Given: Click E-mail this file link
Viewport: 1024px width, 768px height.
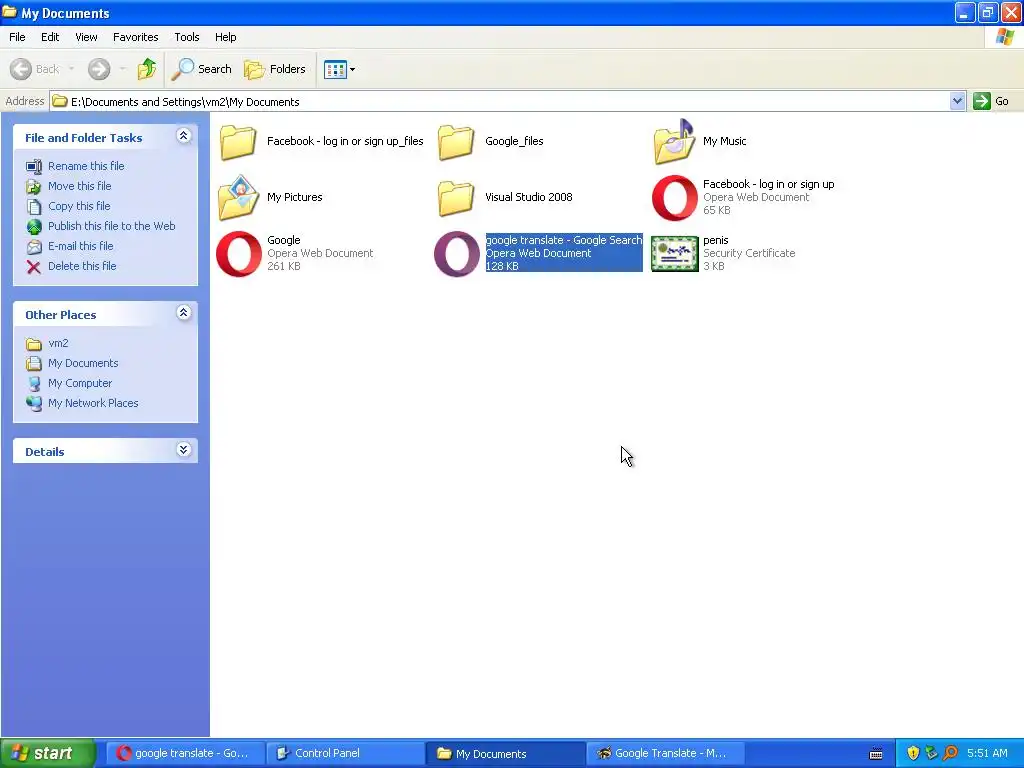Looking at the screenshot, I should point(80,246).
